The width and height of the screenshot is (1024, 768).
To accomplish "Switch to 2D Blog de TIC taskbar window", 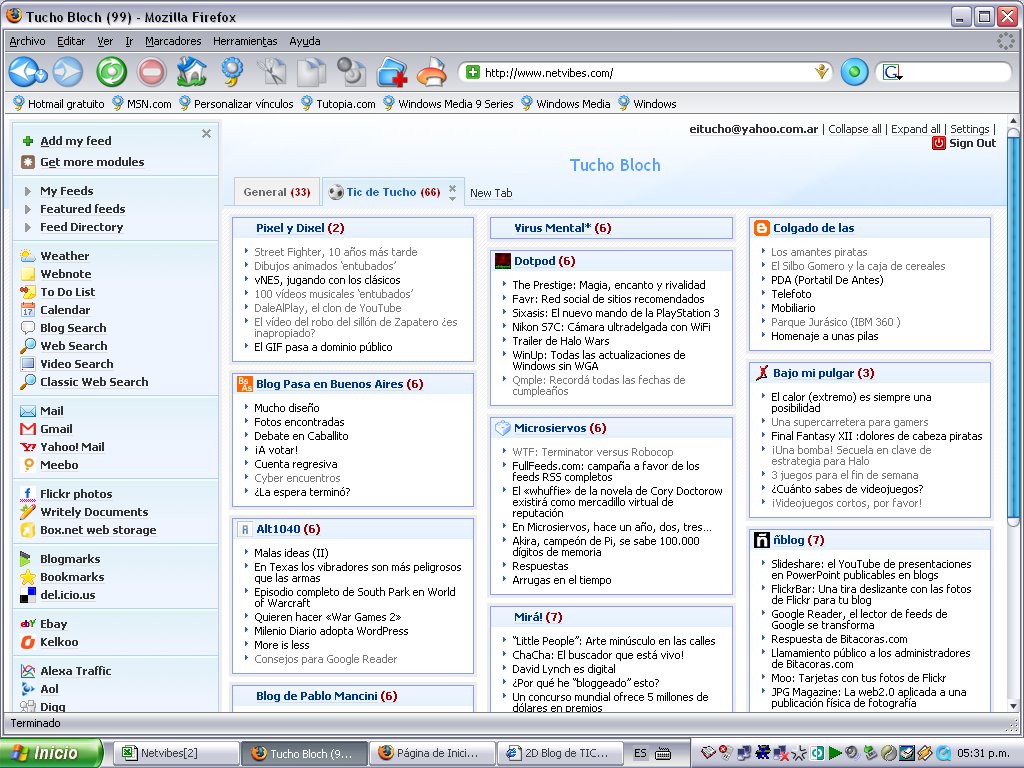I will [560, 753].
